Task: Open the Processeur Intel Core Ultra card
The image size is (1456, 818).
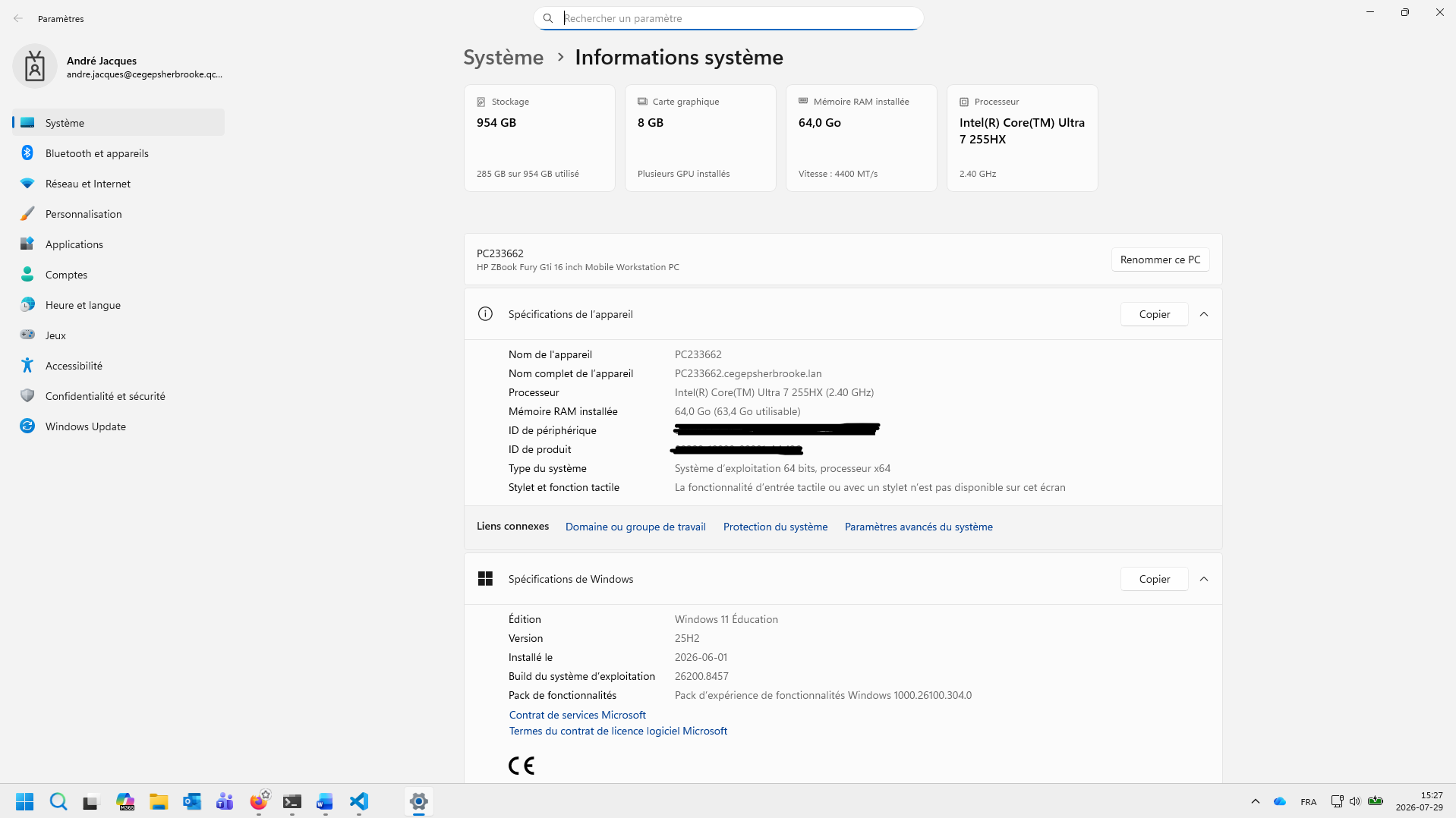Action: point(1022,138)
